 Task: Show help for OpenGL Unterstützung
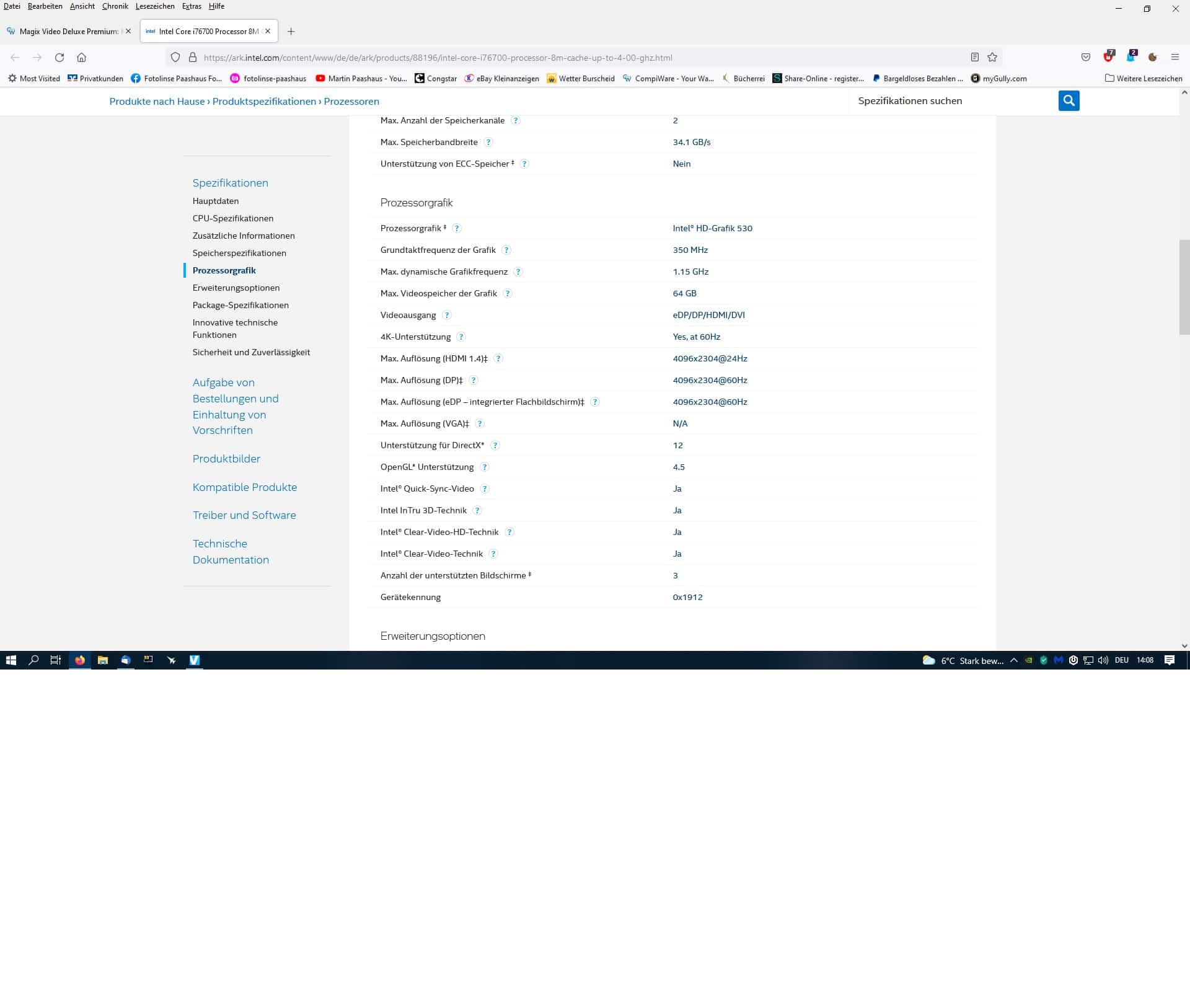(485, 467)
